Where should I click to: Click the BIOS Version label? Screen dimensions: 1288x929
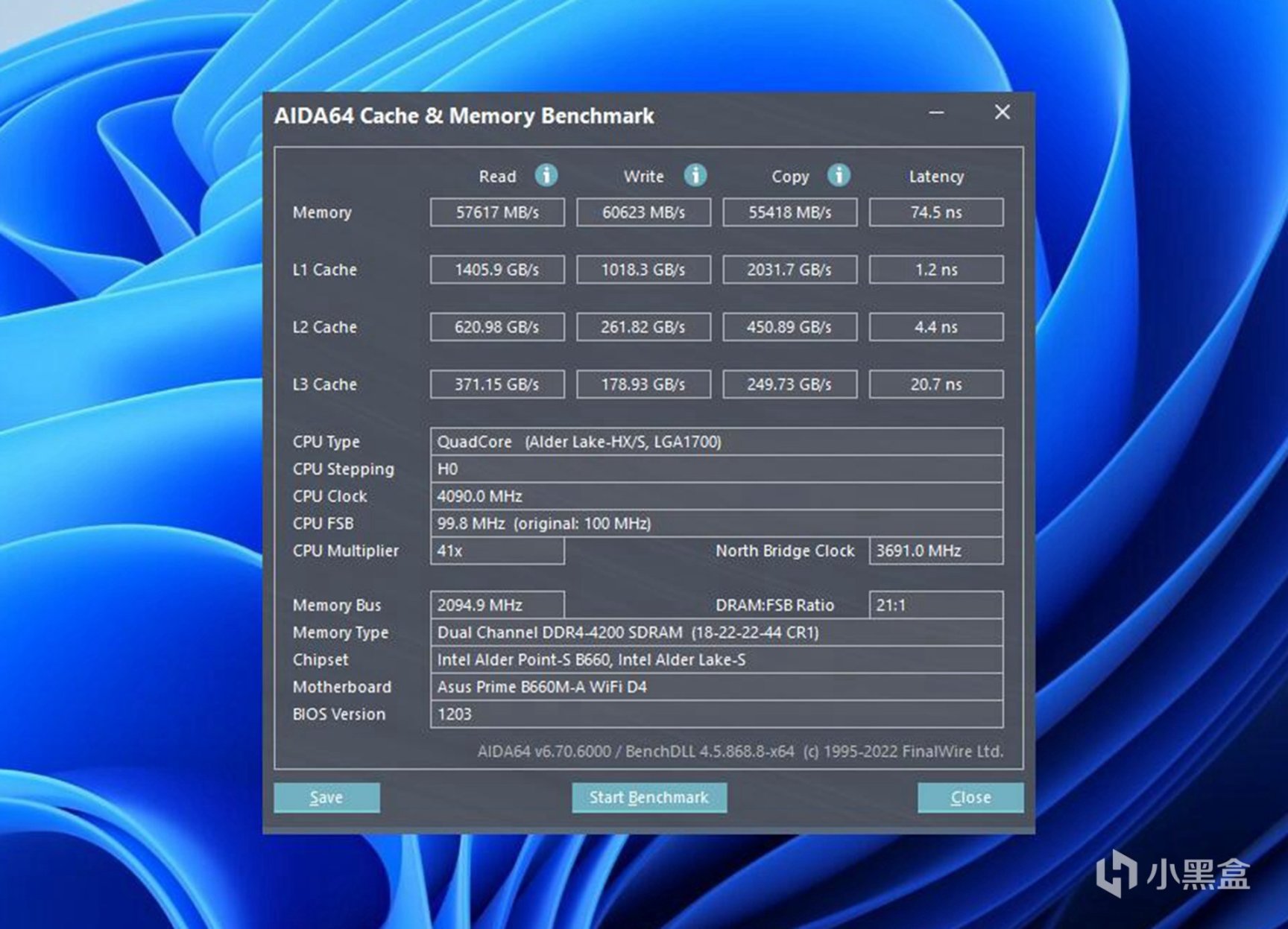pyautogui.click(x=339, y=714)
